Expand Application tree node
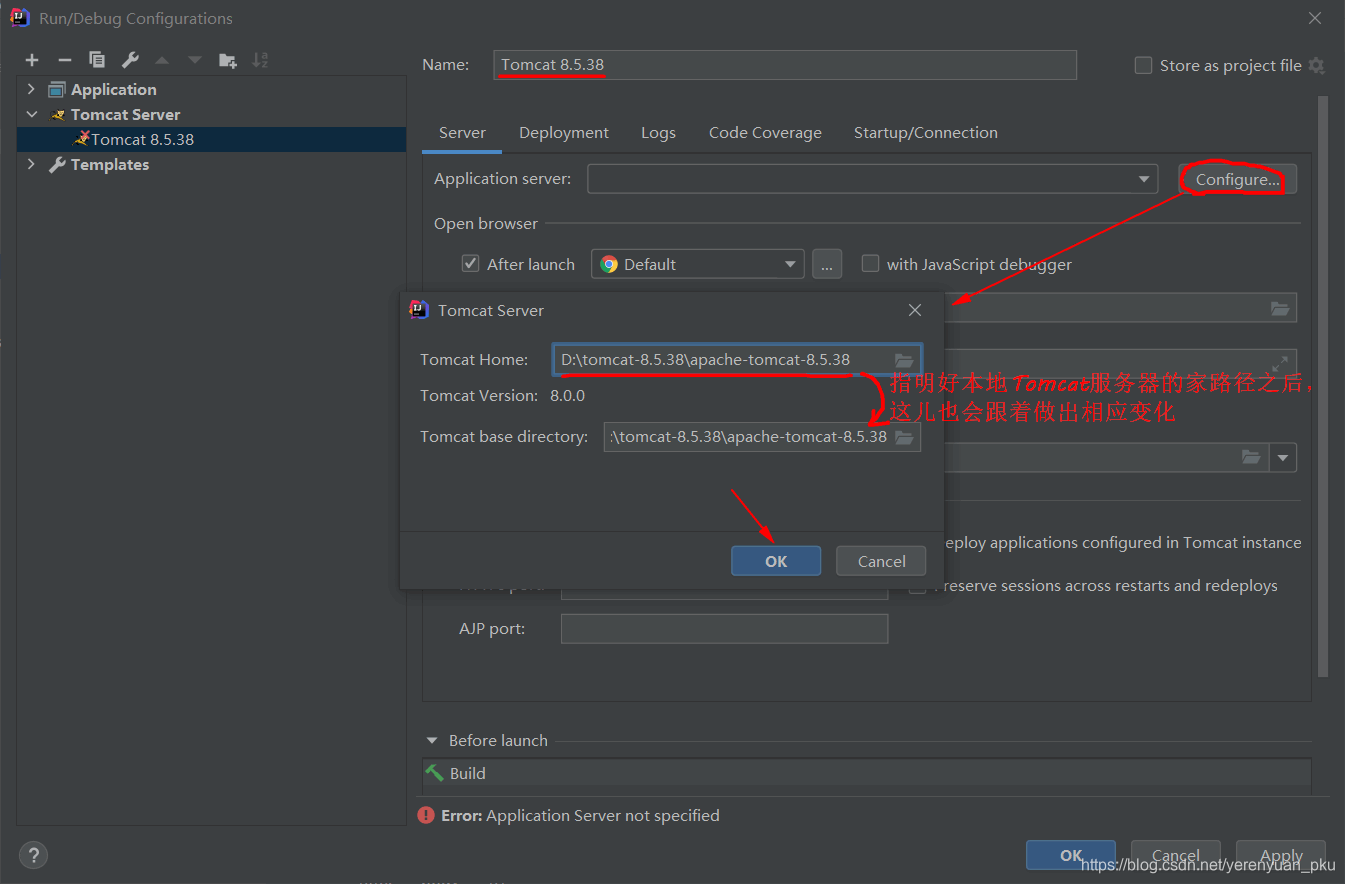 tap(31, 89)
